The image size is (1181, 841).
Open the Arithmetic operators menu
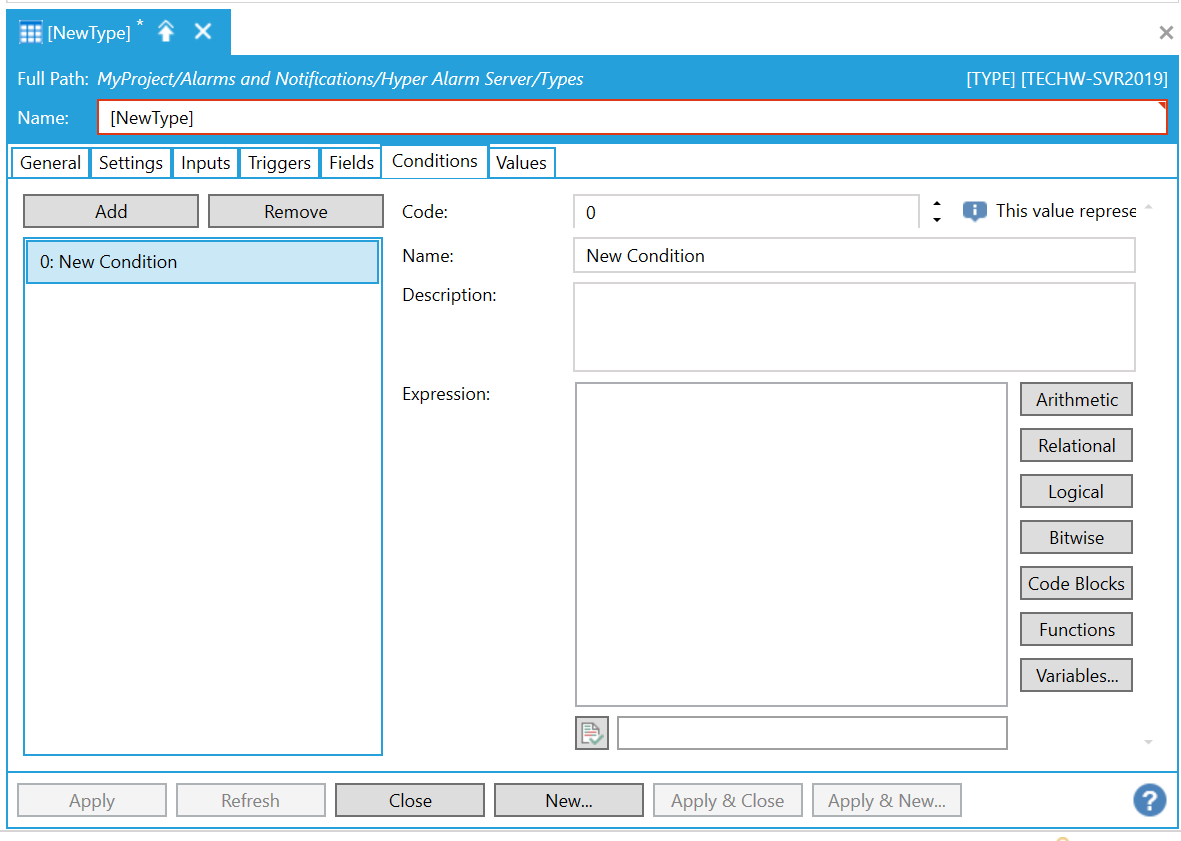point(1076,399)
